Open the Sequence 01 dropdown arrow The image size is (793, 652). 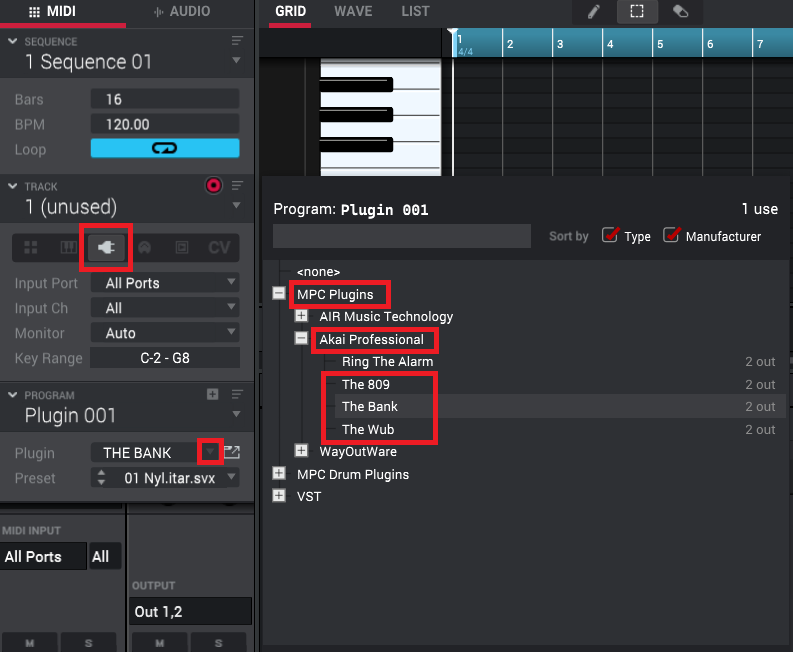click(236, 60)
